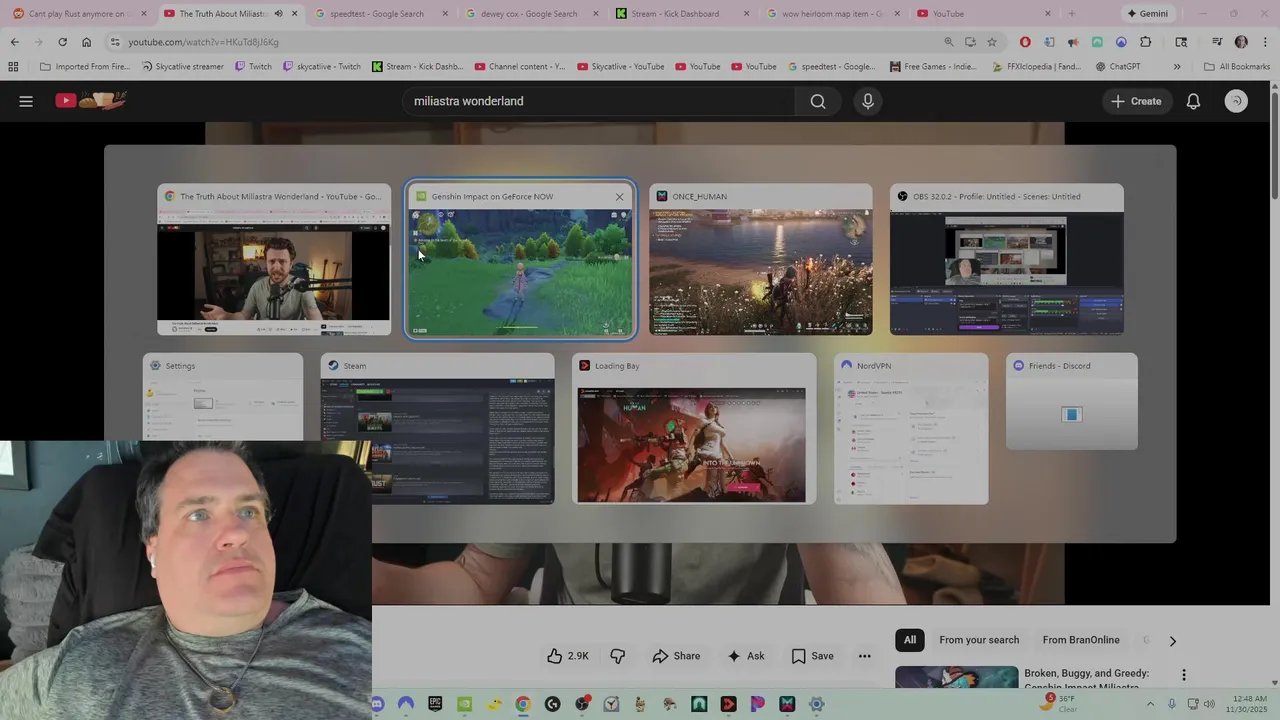Switch to the Loading Bay window
Image resolution: width=1280 pixels, height=720 pixels.
[694, 429]
